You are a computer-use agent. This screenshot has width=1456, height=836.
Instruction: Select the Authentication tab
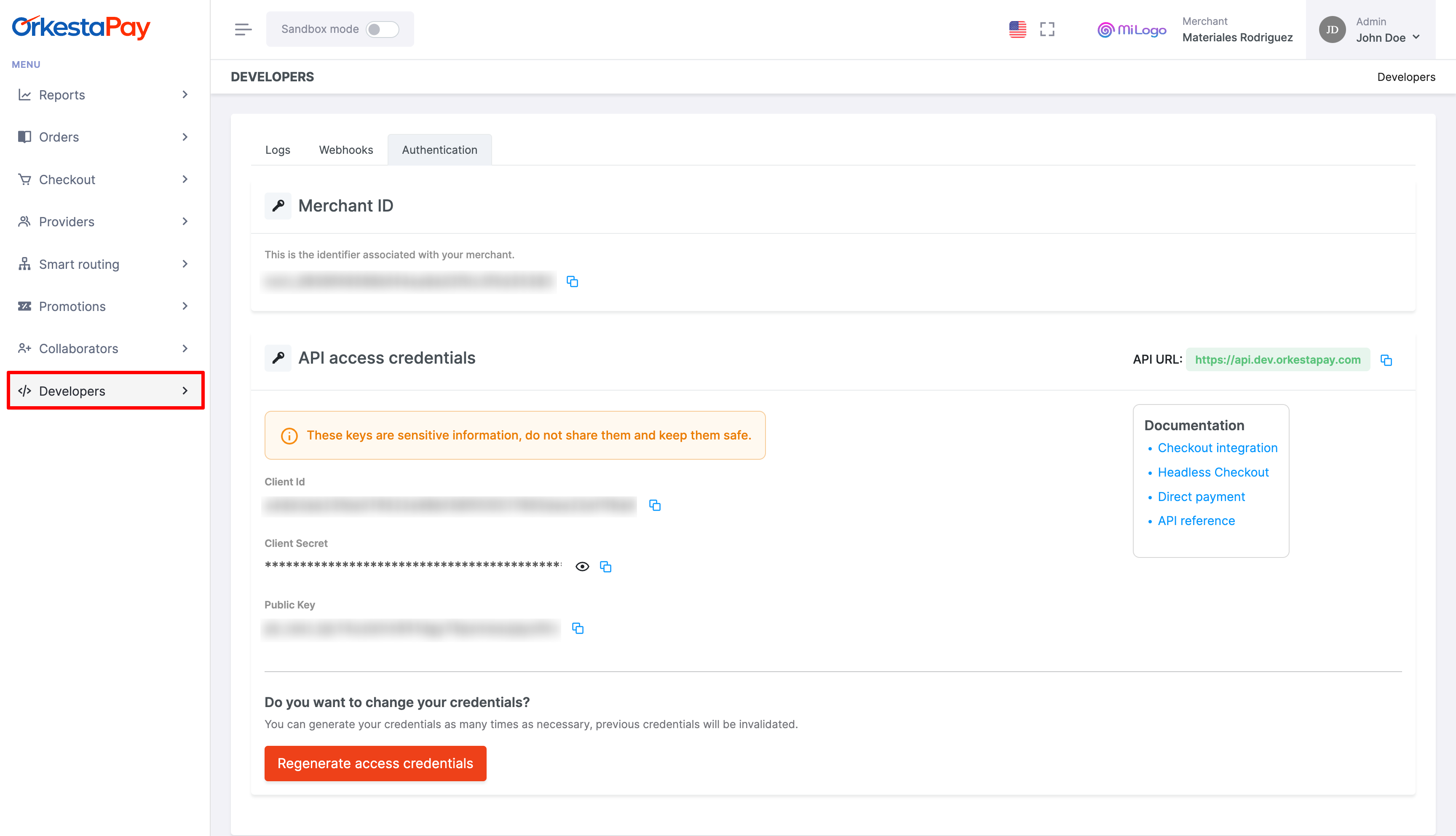pos(439,150)
